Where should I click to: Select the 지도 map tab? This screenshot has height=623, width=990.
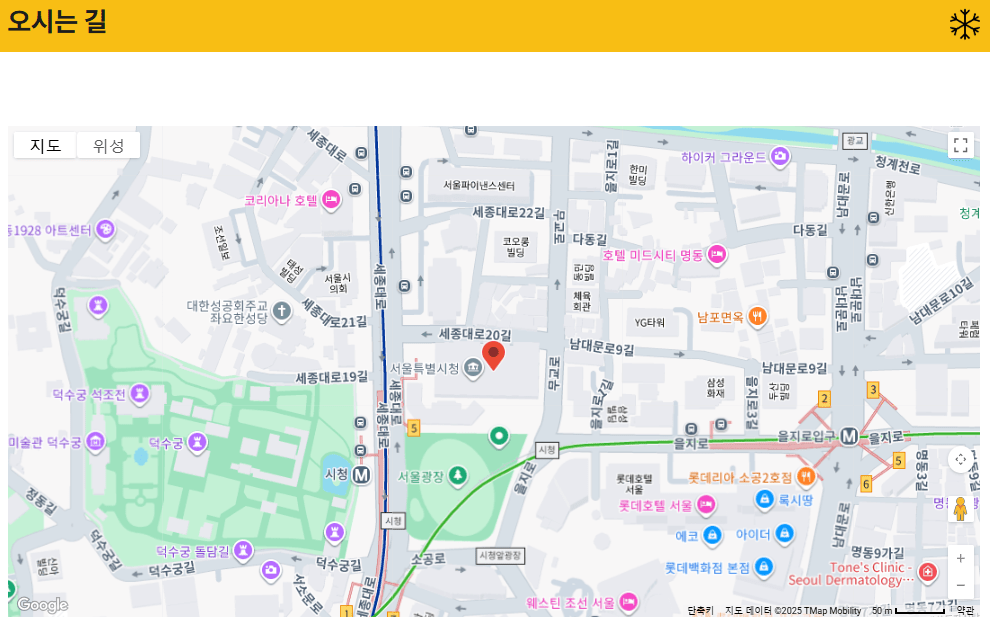44,145
